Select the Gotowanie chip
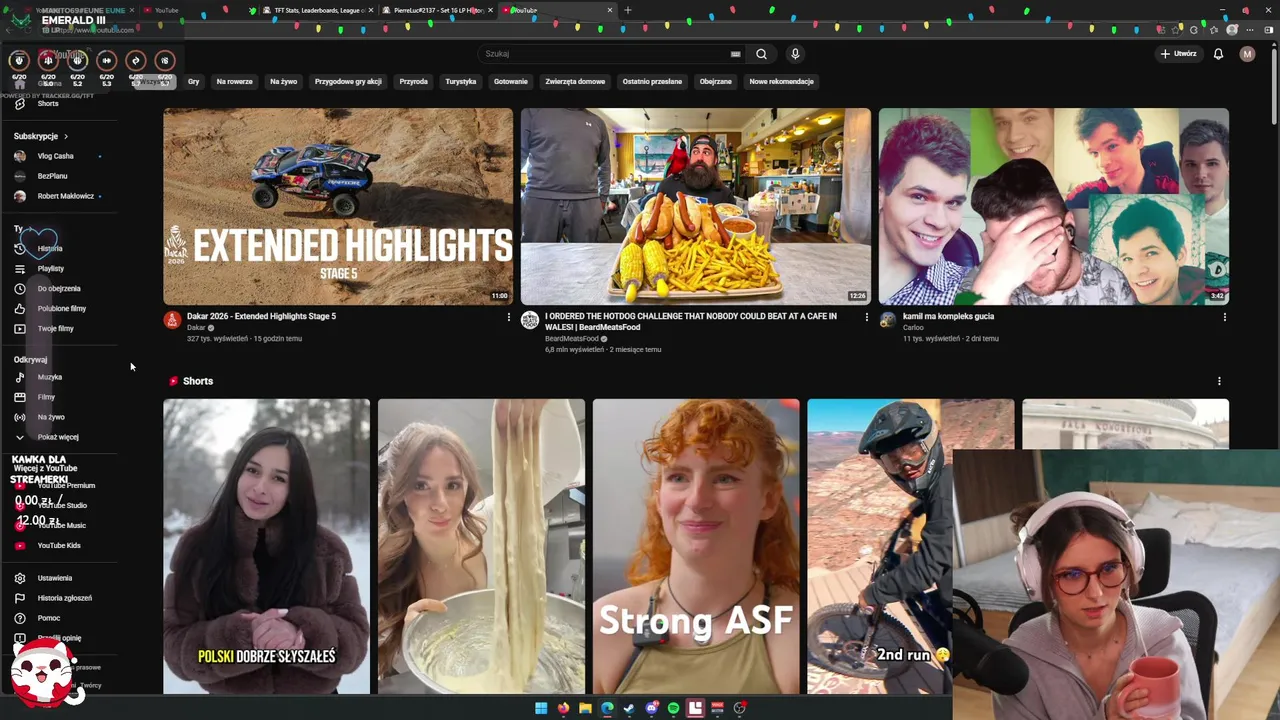The image size is (1280, 720). pos(511,82)
